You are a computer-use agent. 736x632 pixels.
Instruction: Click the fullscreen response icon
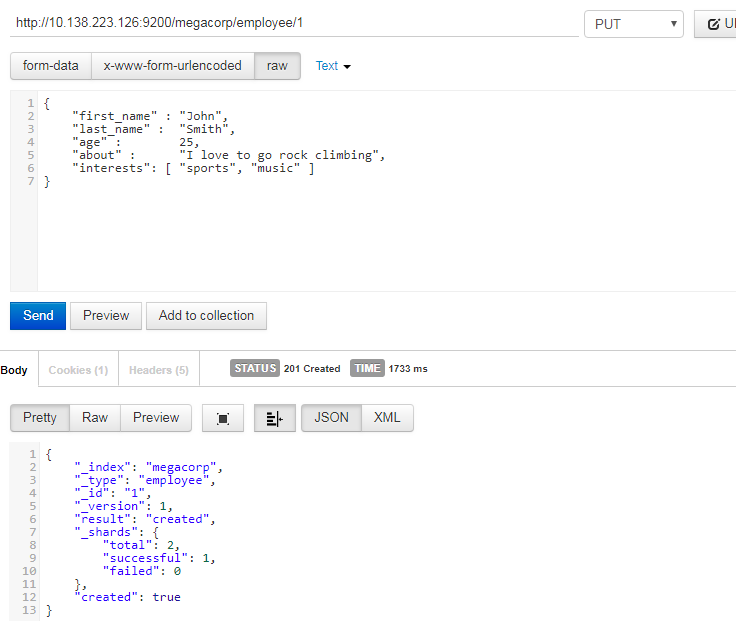223,418
